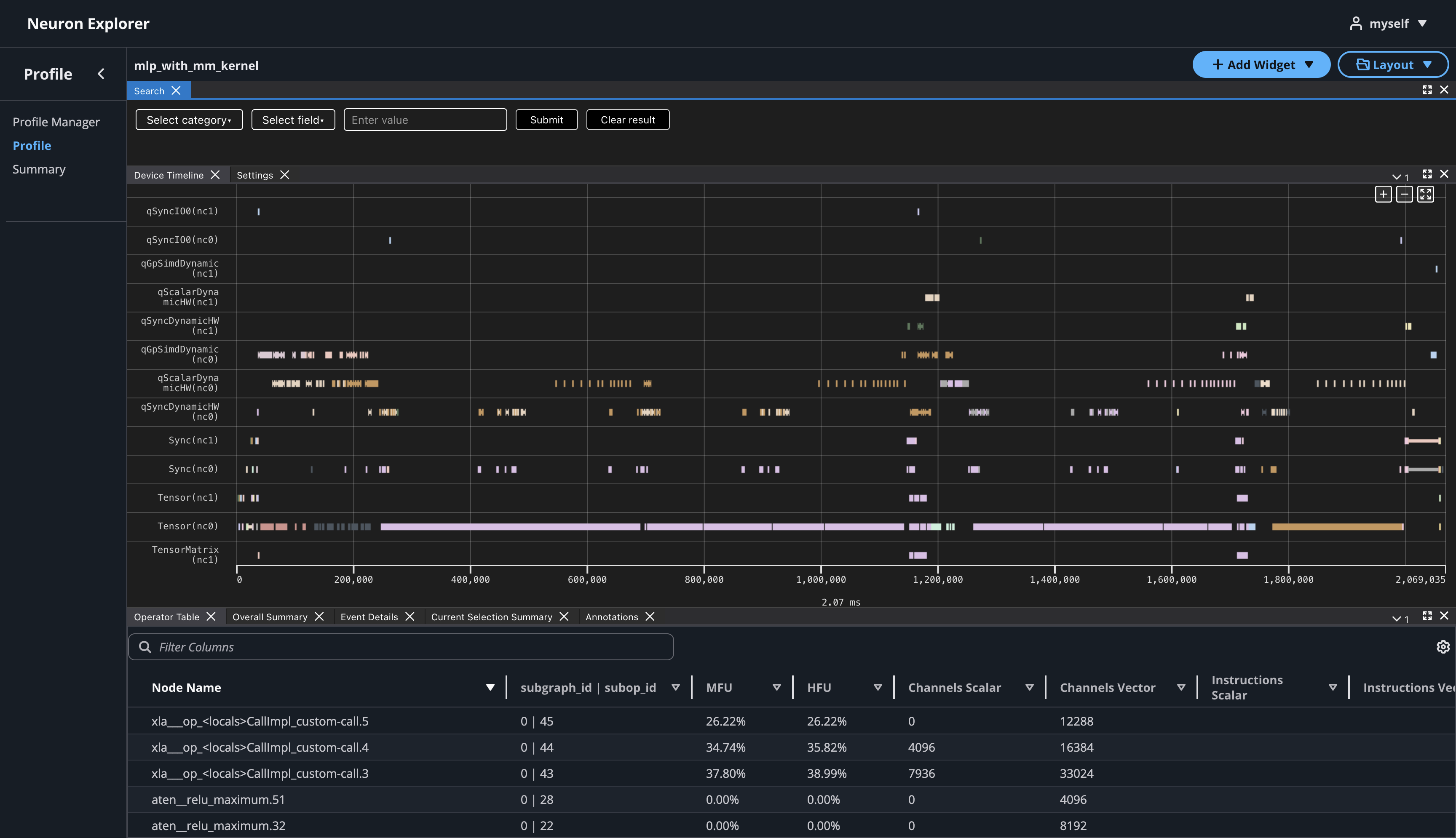Expand the Device Timeline widget to fullscreen

click(1427, 174)
